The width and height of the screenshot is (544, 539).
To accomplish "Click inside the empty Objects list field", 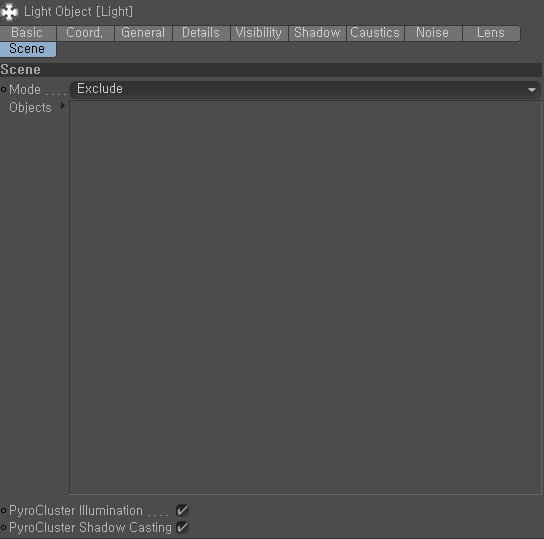I will pos(305,298).
